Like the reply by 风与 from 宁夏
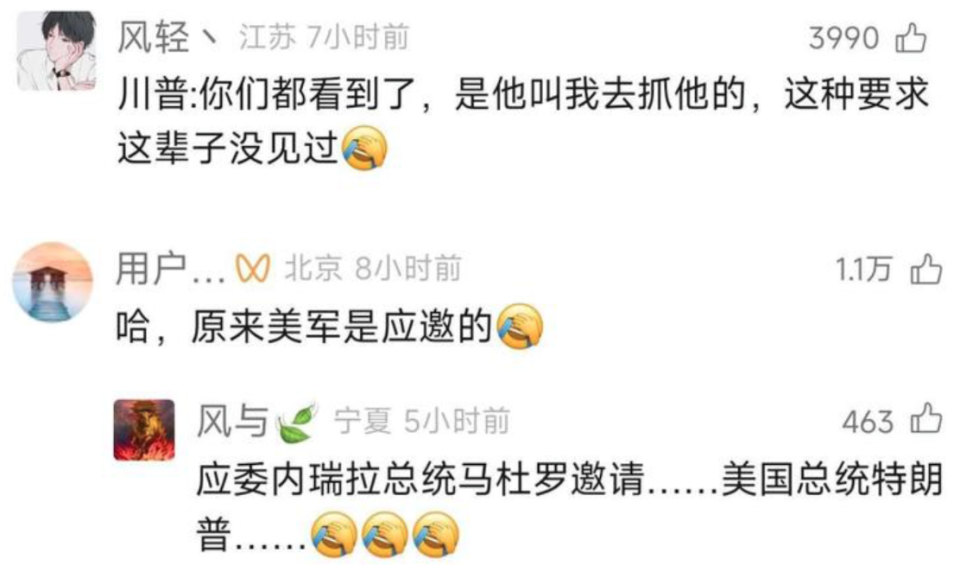 (x=926, y=419)
